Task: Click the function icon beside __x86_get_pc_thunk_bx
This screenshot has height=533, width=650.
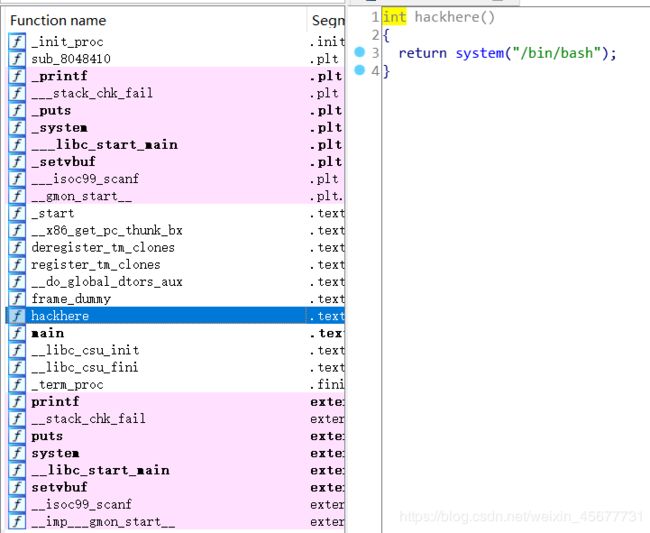Action: click(17, 230)
